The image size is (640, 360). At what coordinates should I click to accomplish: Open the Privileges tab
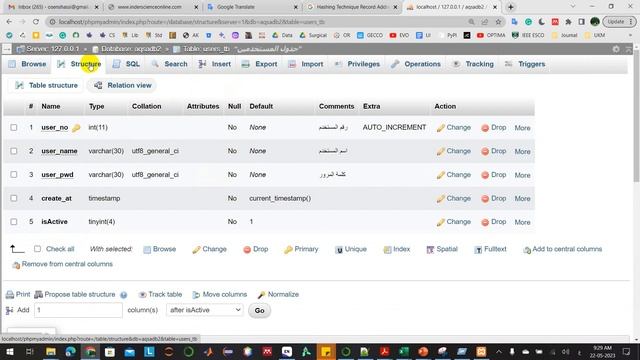coord(357,64)
